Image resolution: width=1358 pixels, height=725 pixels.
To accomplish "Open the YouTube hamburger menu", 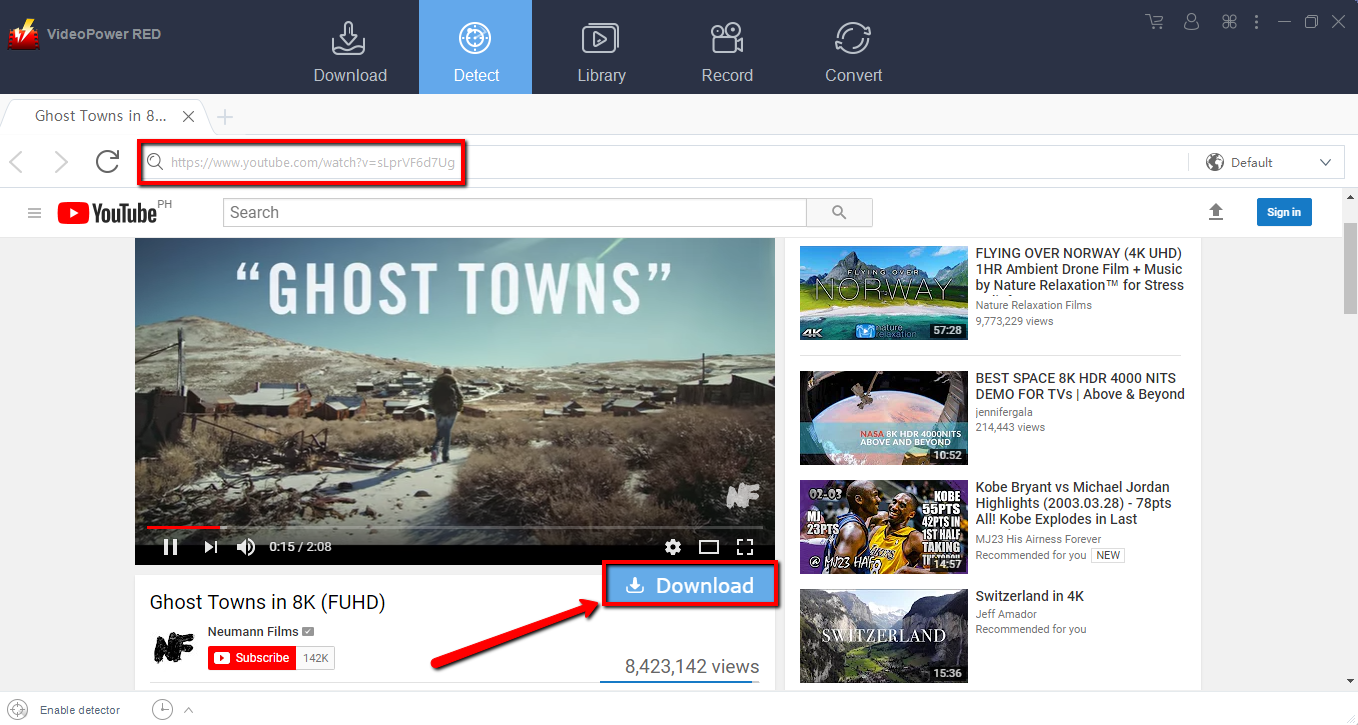I will pyautogui.click(x=34, y=213).
